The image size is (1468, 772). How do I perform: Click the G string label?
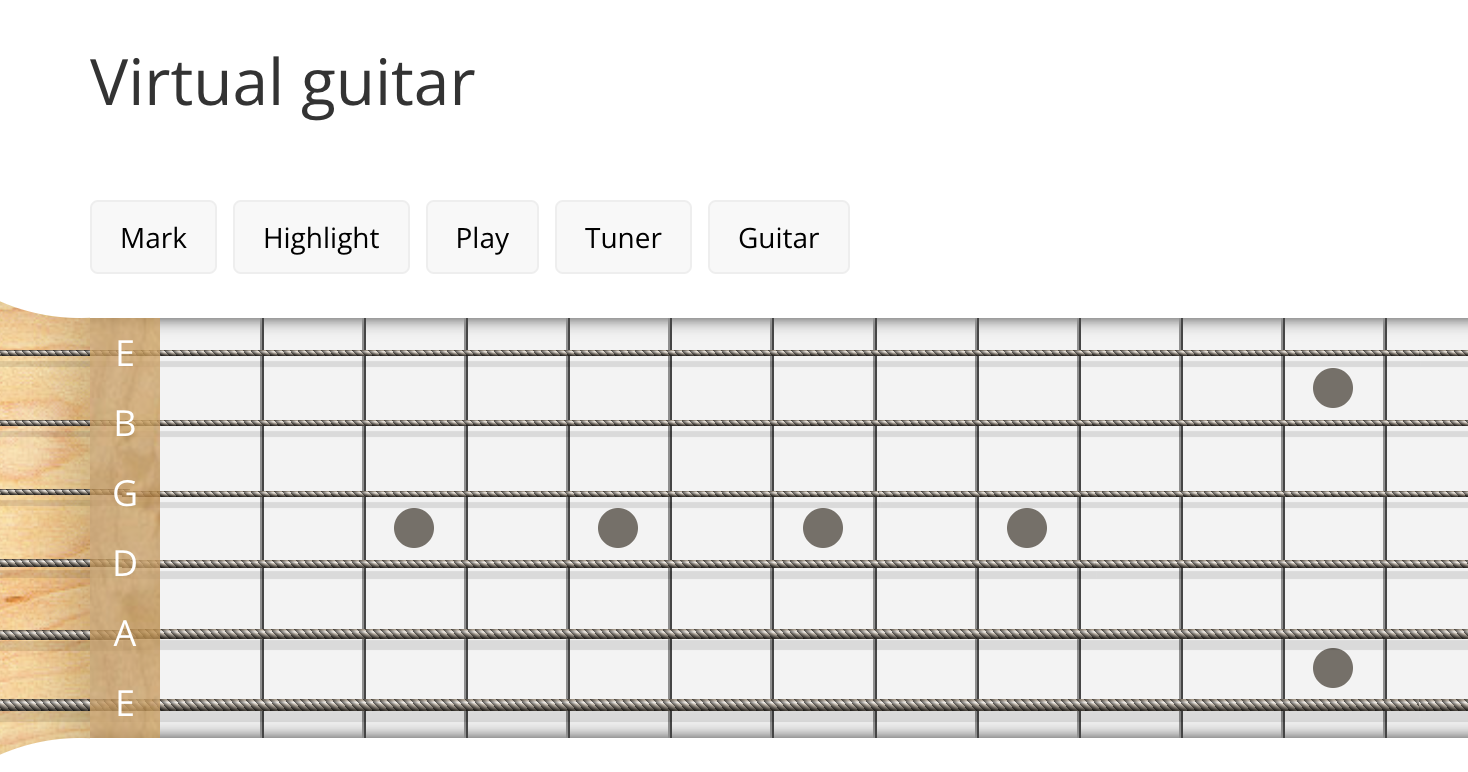coord(125,493)
